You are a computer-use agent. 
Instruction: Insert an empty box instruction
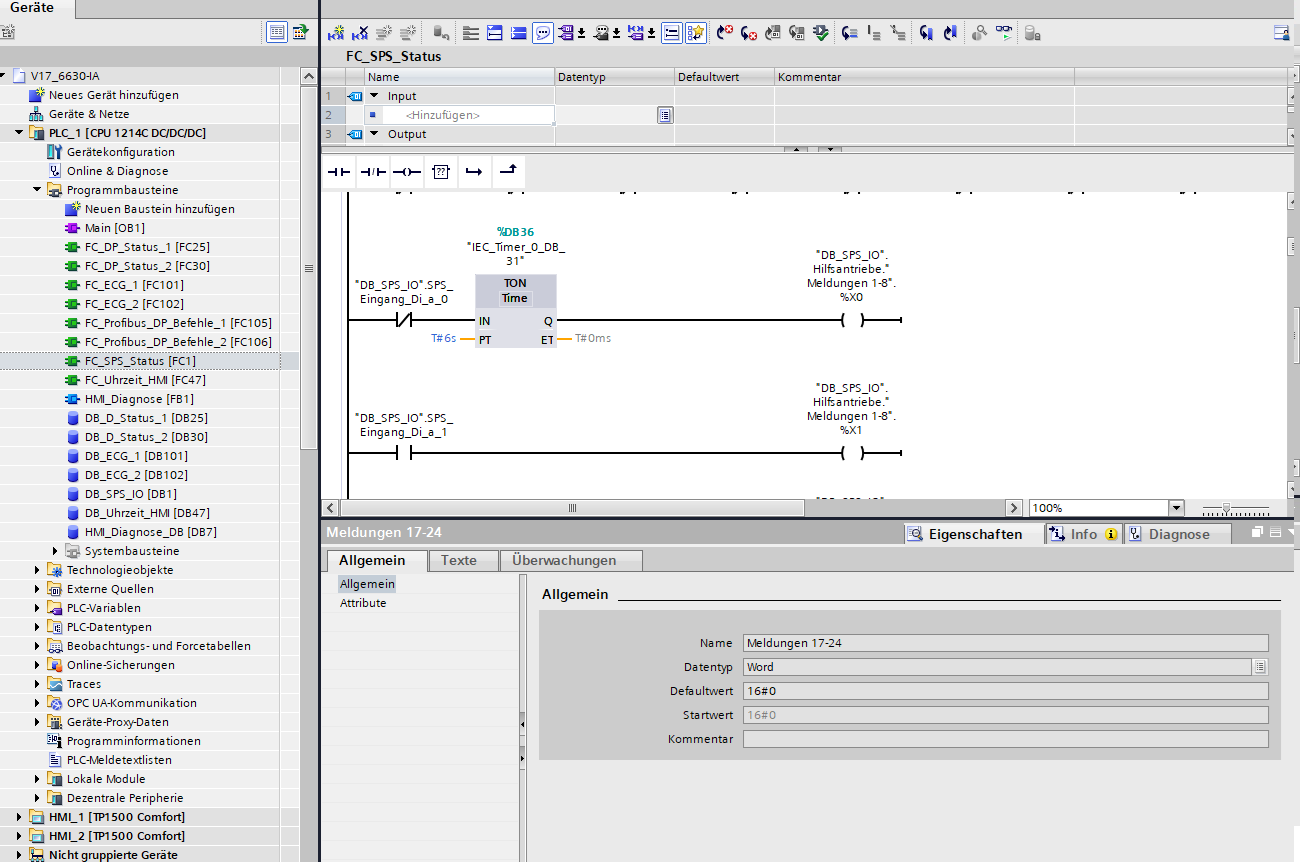pyautogui.click(x=440, y=172)
